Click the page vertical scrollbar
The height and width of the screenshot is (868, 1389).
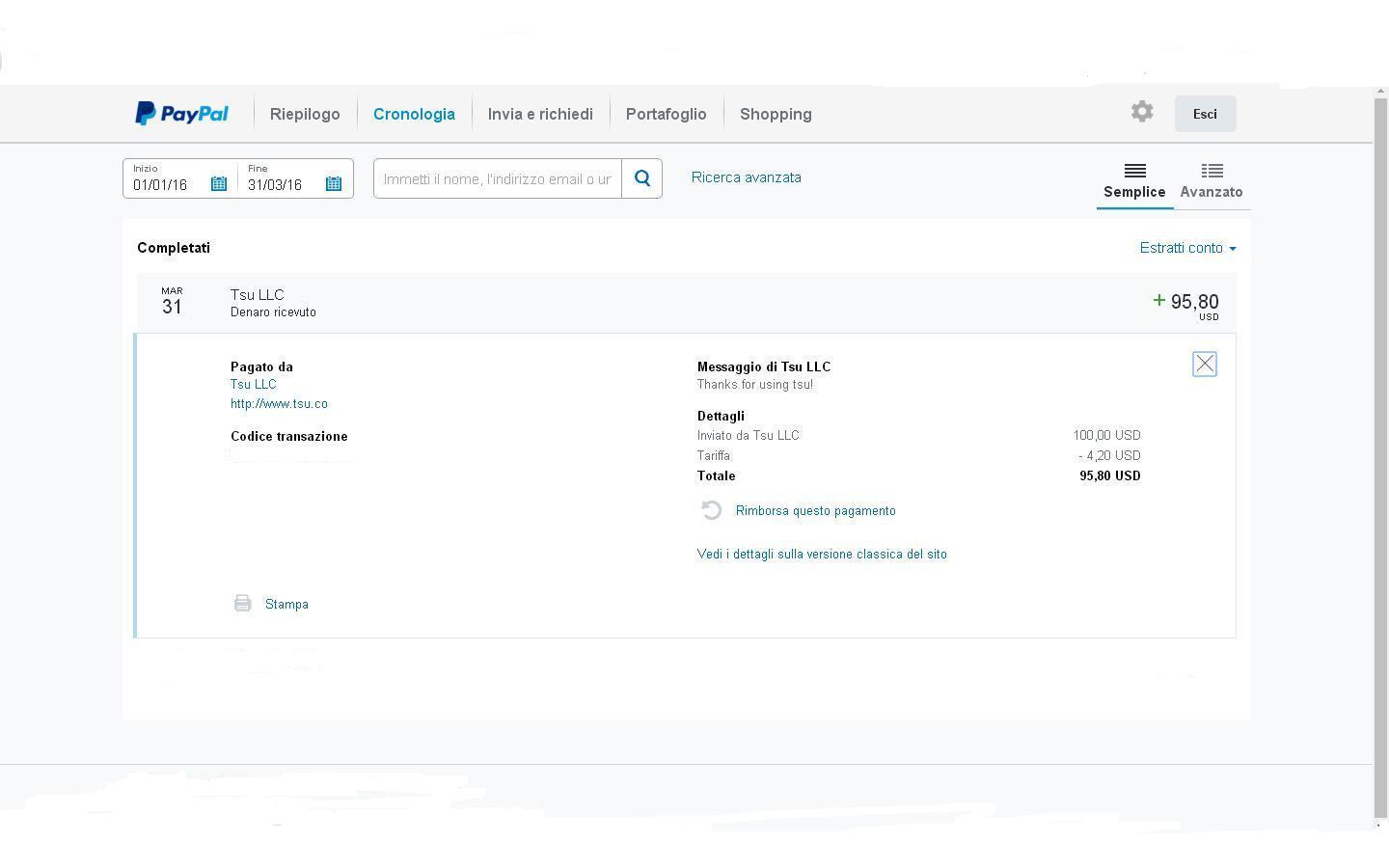[1380, 458]
